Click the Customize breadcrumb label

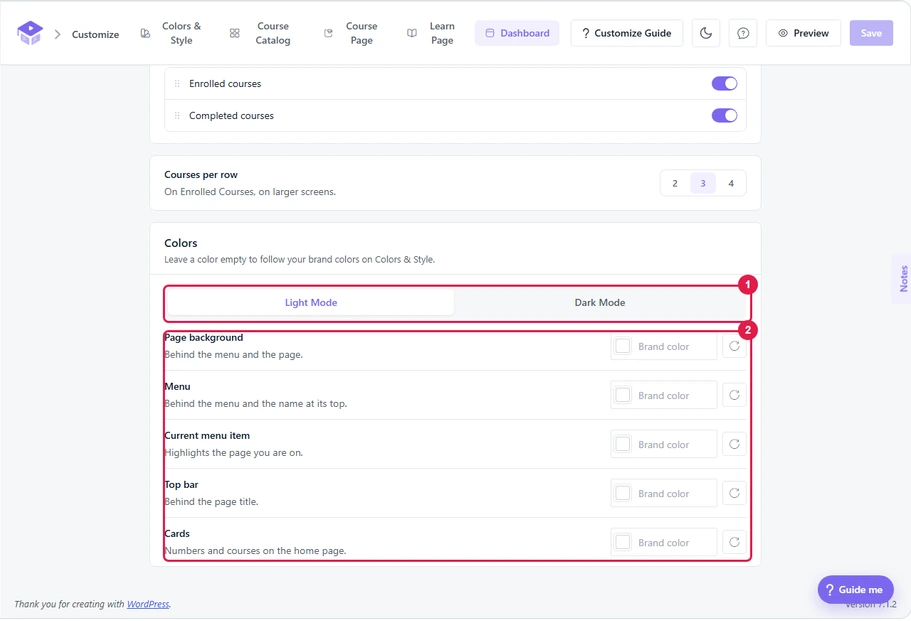click(x=95, y=34)
